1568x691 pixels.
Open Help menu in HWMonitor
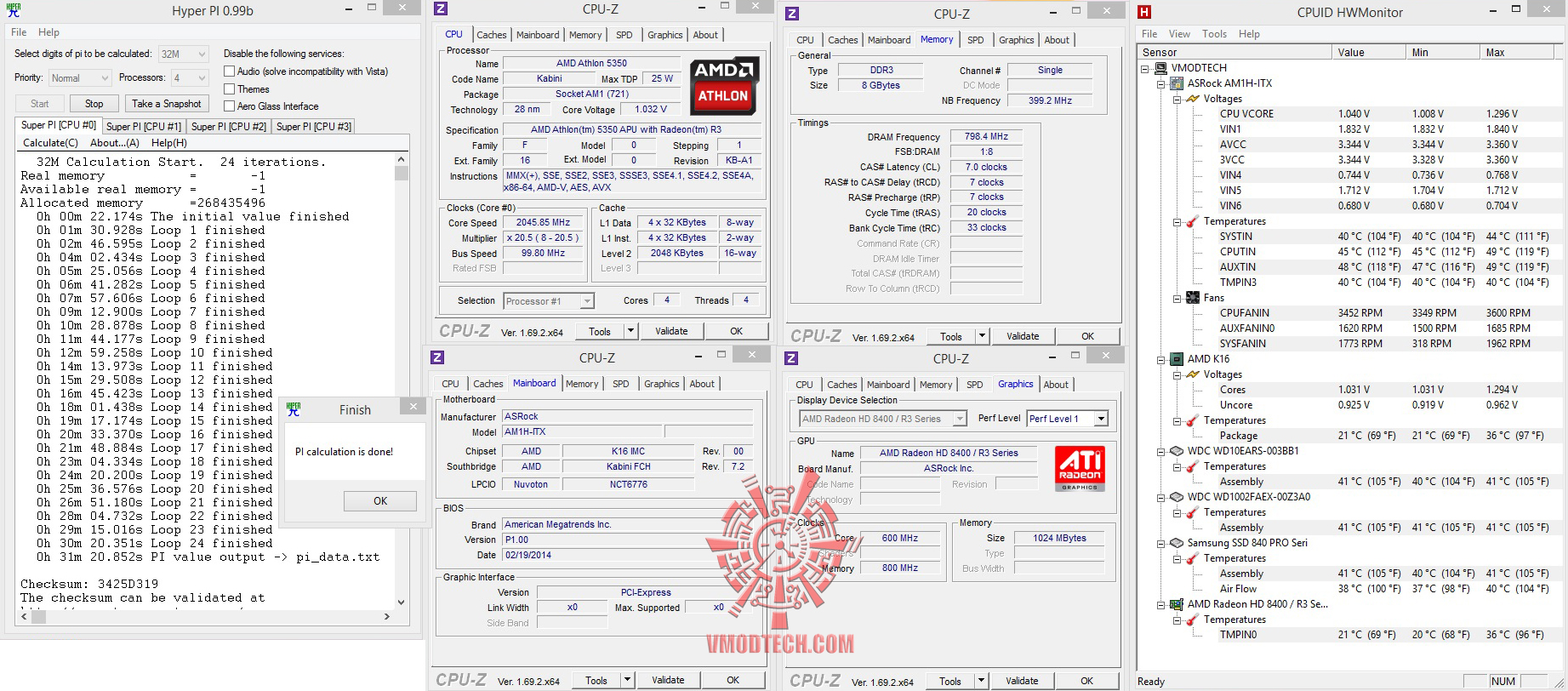click(1249, 34)
